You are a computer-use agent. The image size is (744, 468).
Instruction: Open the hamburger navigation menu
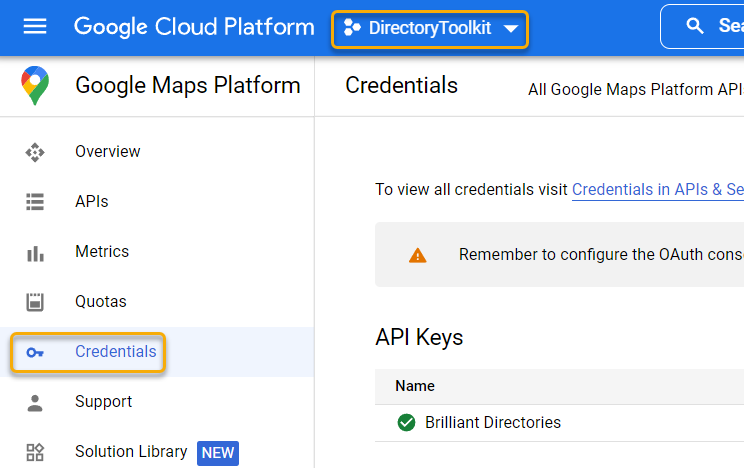pyautogui.click(x=35, y=26)
